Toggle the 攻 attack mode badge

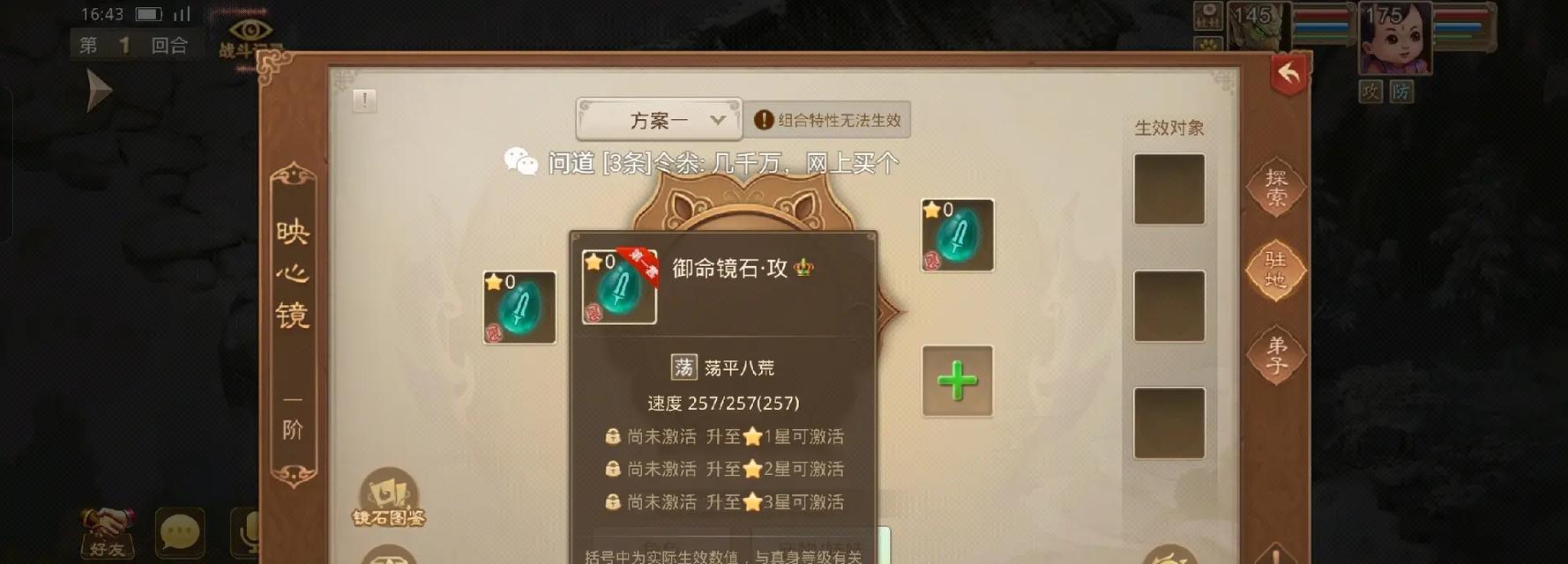(1370, 91)
